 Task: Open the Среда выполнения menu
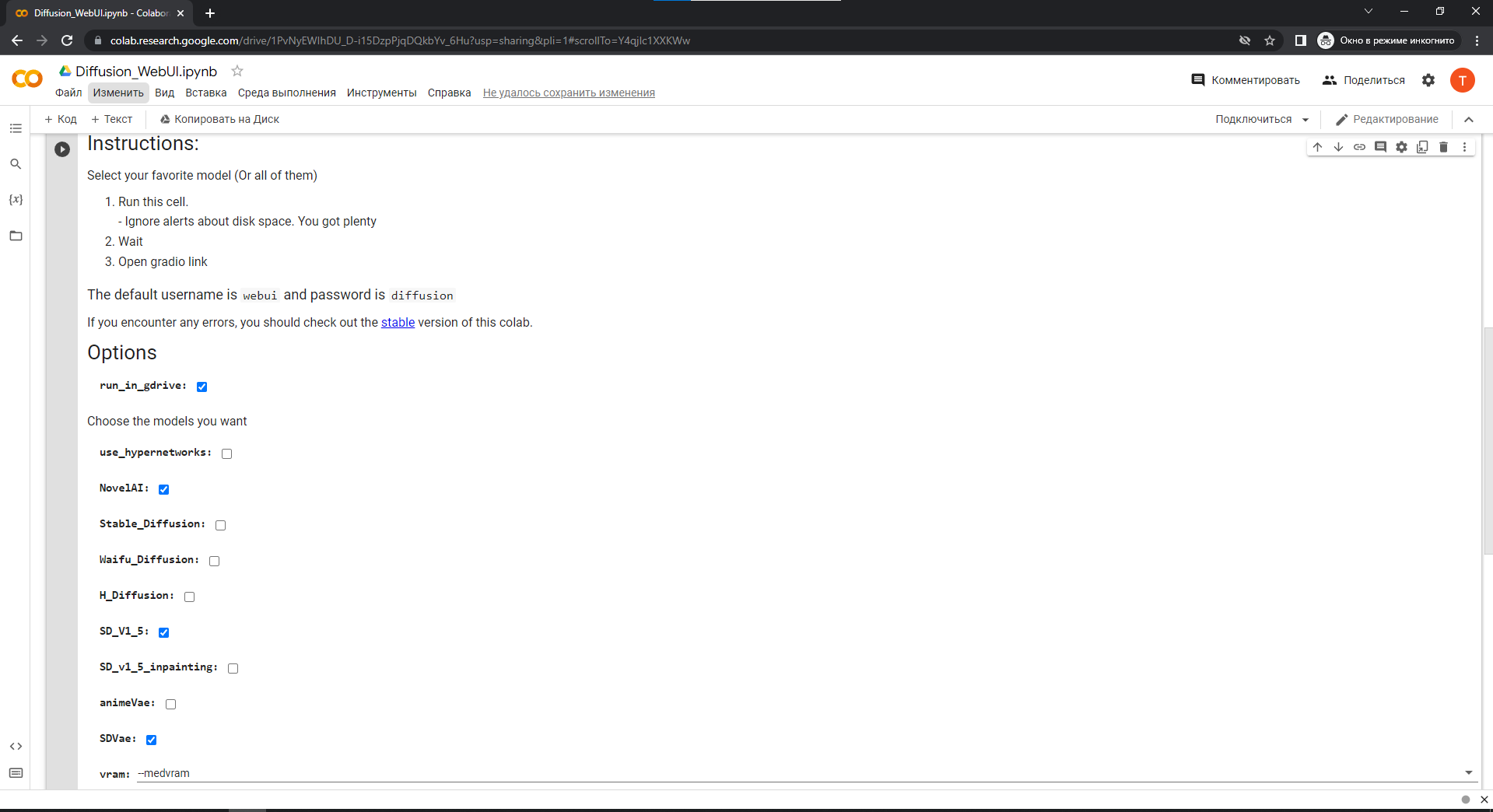(286, 93)
